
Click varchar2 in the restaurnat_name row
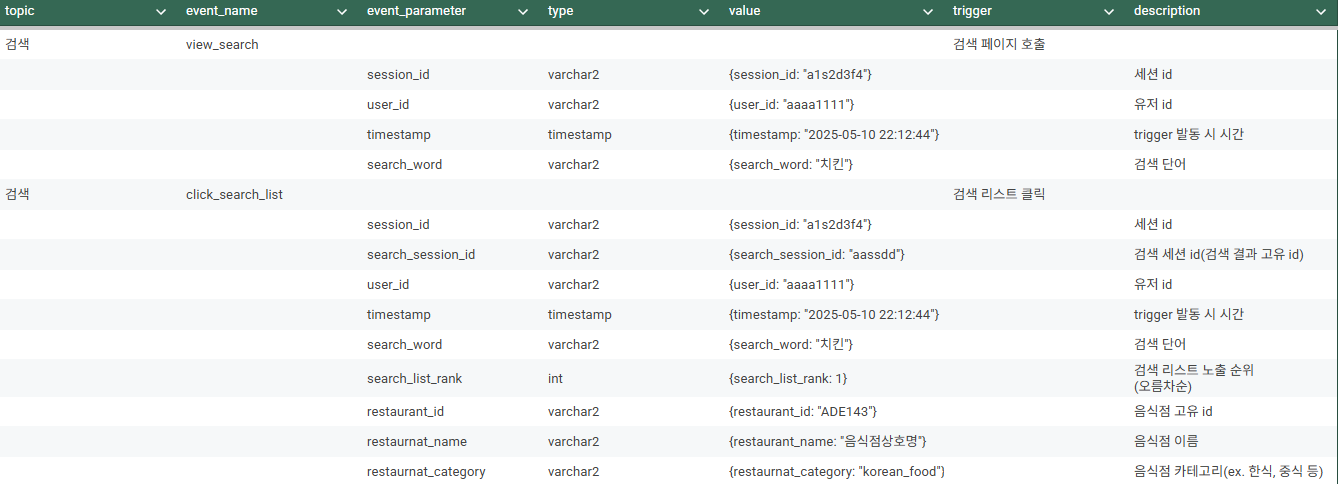[x=574, y=441]
